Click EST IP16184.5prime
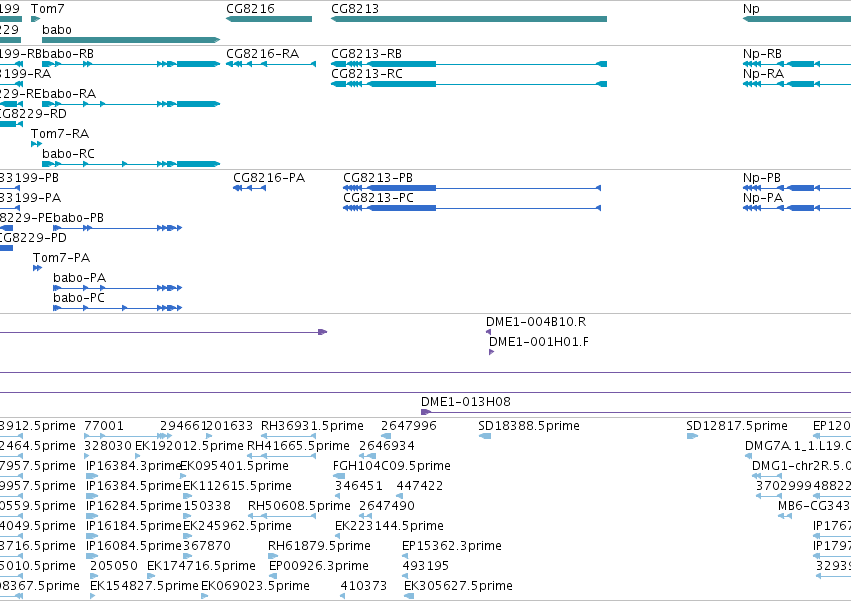851x601 pixels. point(92,536)
